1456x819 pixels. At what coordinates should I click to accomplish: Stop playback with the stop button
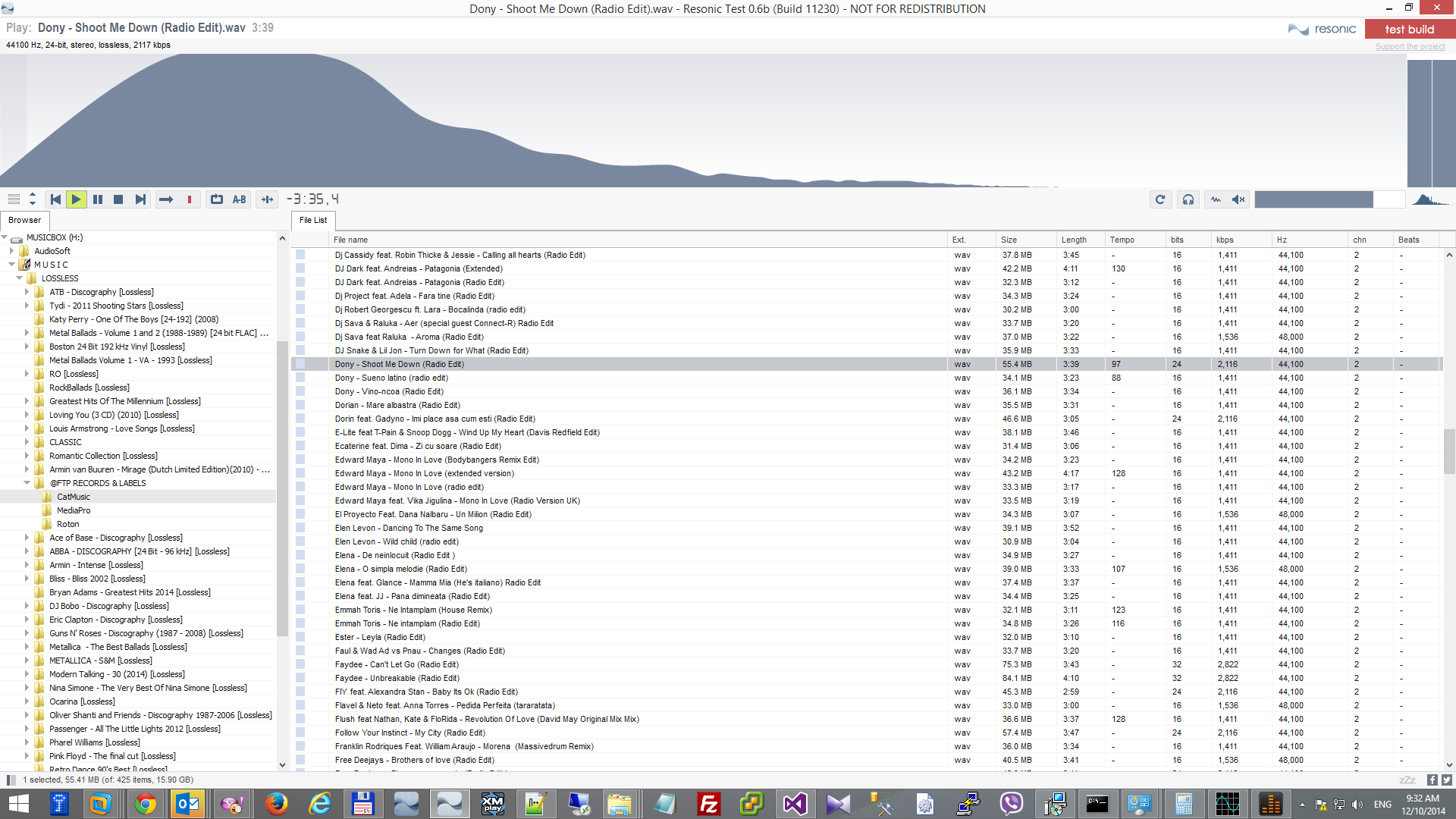click(118, 199)
